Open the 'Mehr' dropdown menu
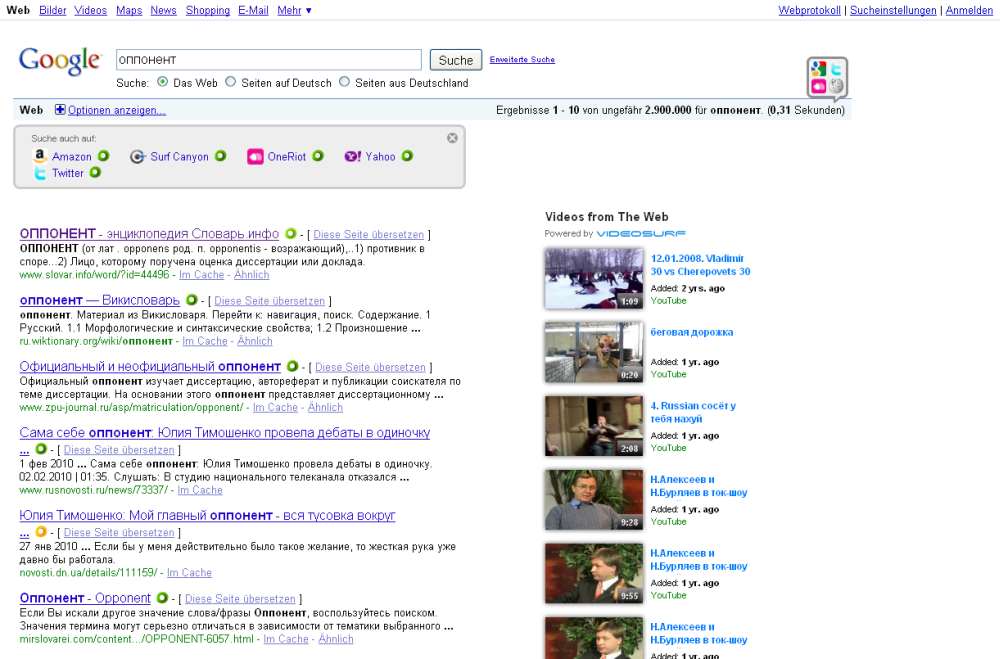 294,10
